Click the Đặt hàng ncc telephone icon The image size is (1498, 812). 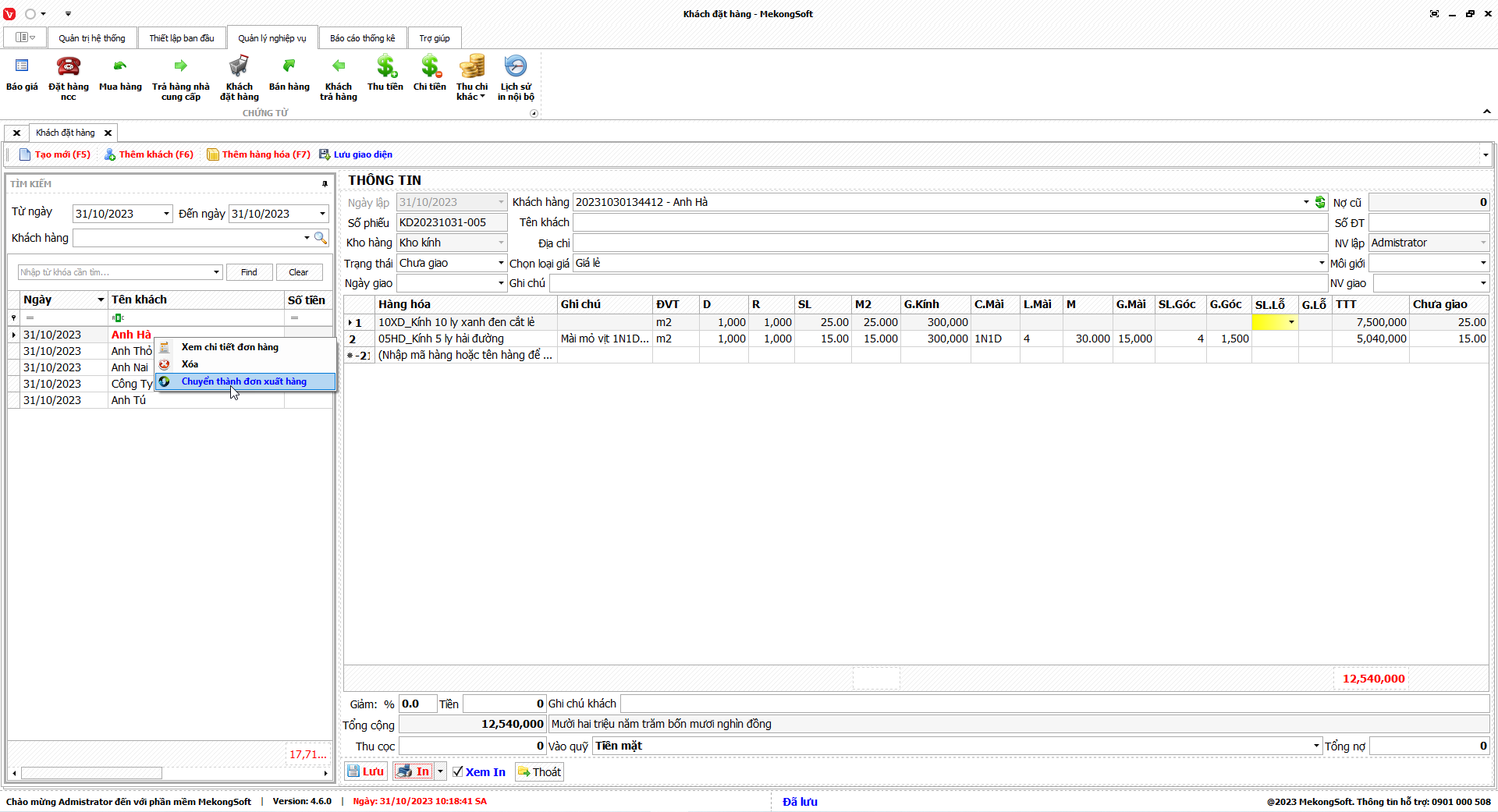coord(69,67)
